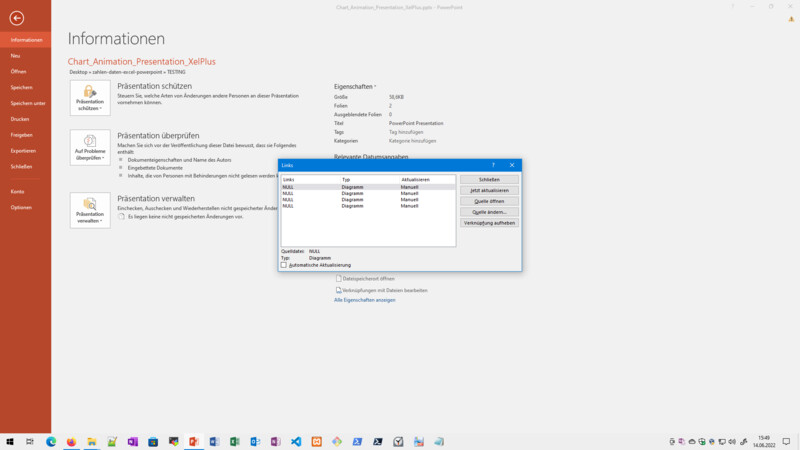Click Quelle öffnen button

(x=489, y=201)
